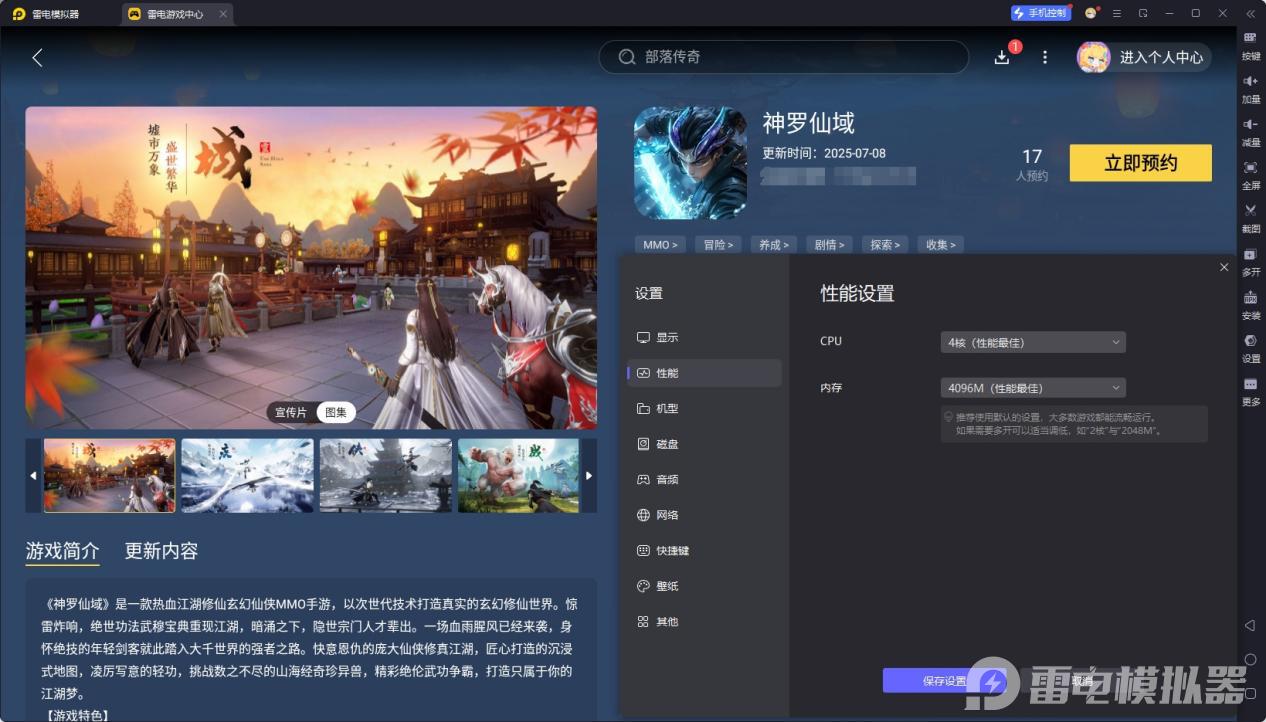Open the three-dot more options menu
Image resolution: width=1266 pixels, height=722 pixels.
(x=1045, y=57)
